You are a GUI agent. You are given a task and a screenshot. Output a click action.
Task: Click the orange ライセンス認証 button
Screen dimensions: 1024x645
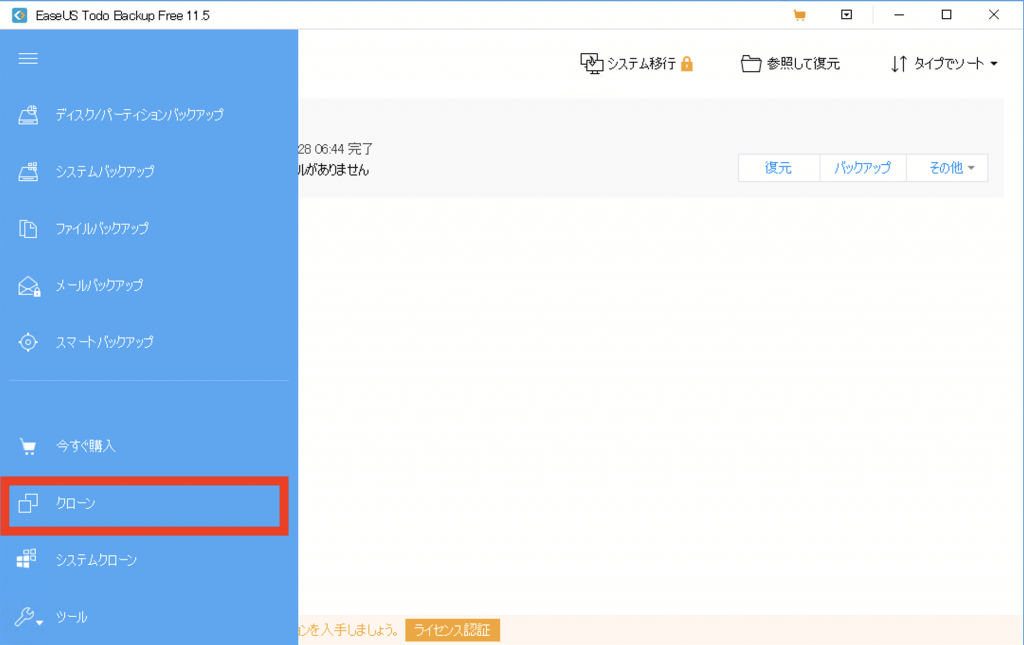pos(452,630)
